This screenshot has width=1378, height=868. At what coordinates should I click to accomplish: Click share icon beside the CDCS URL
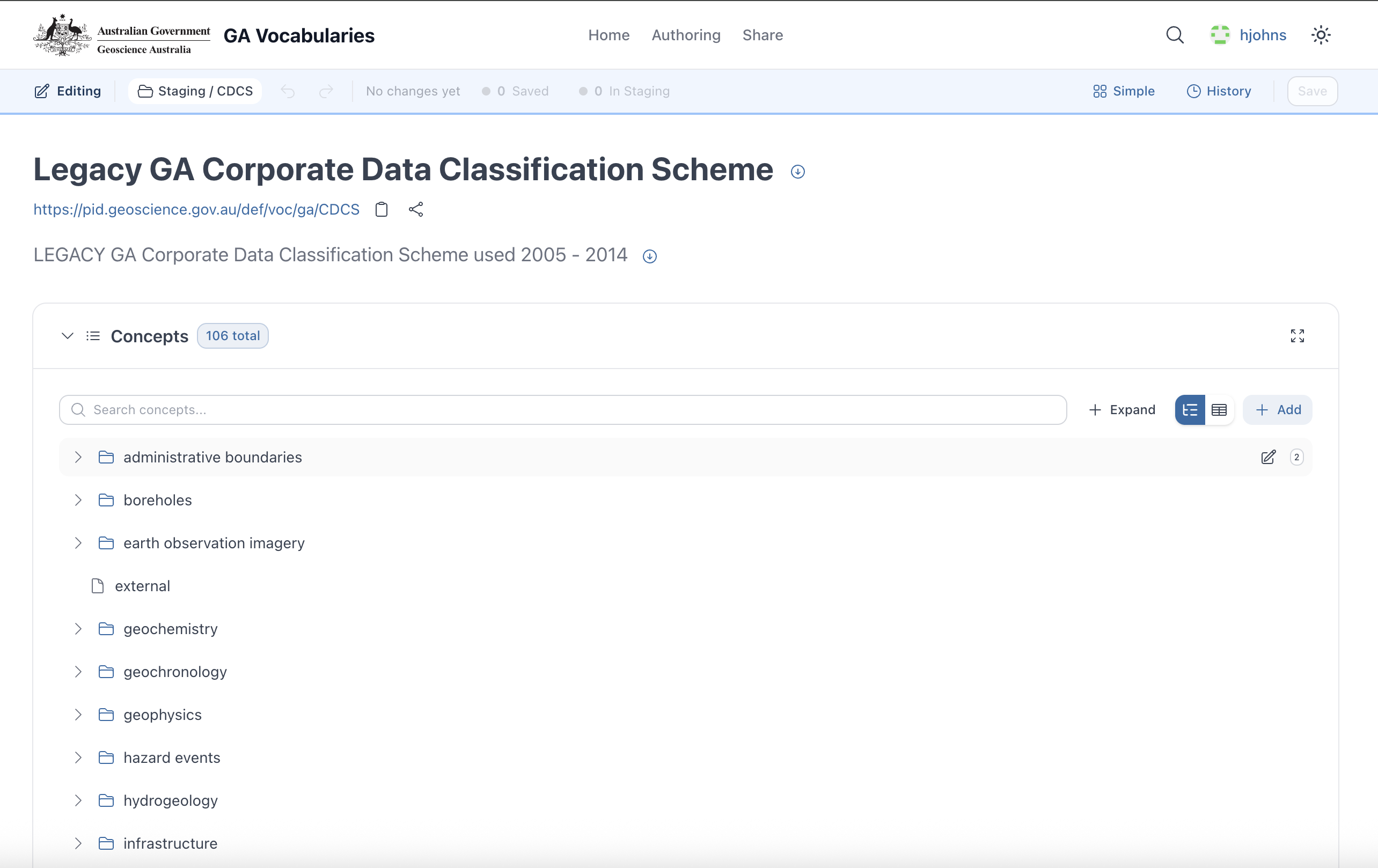tap(416, 209)
